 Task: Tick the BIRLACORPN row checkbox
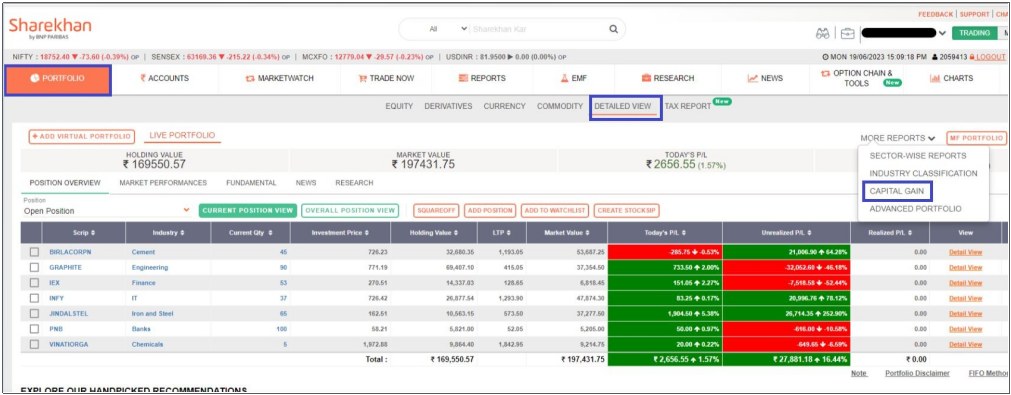(x=34, y=252)
